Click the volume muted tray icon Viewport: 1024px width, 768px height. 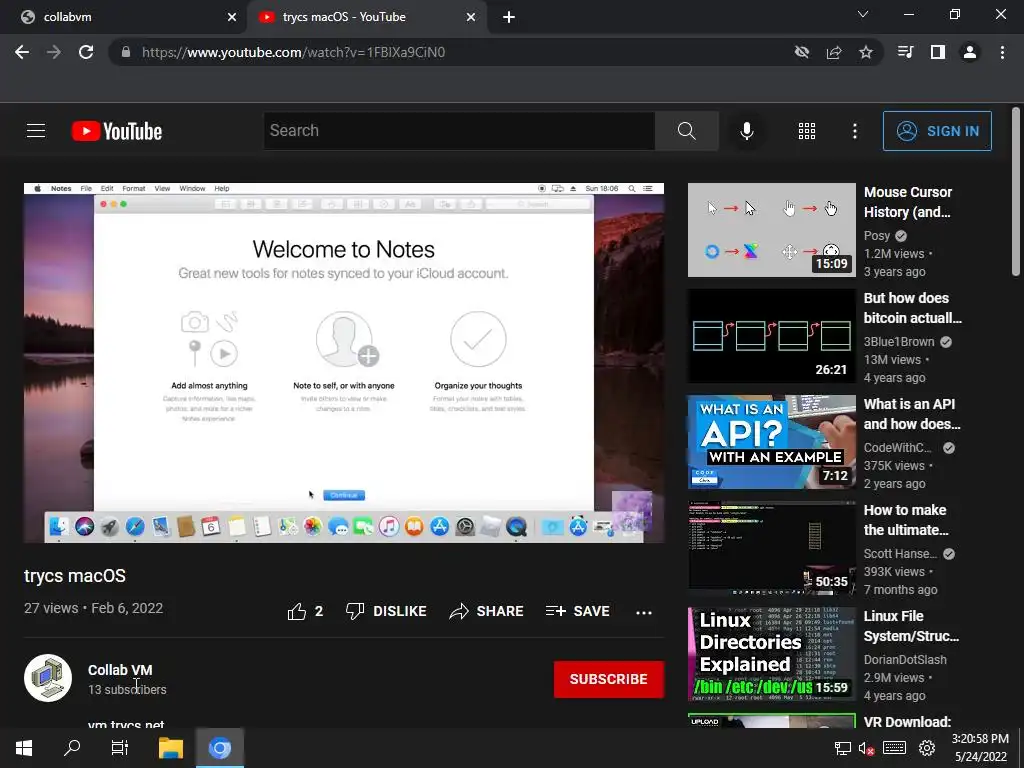point(867,748)
